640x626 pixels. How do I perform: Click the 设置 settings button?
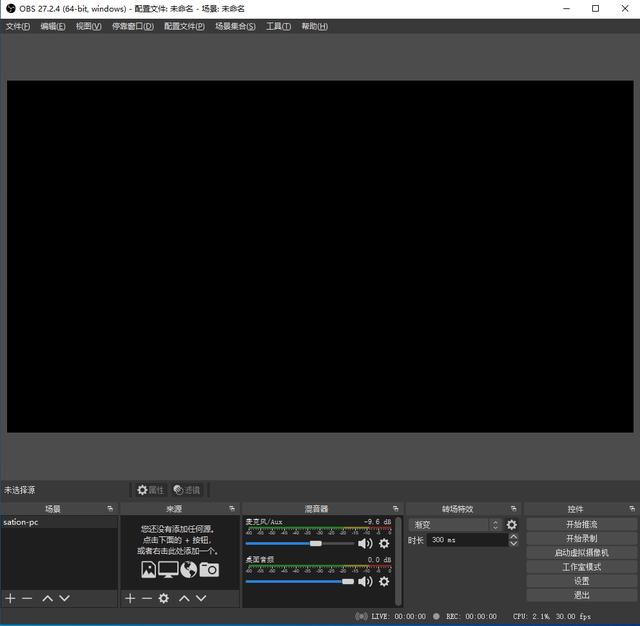(x=581, y=581)
